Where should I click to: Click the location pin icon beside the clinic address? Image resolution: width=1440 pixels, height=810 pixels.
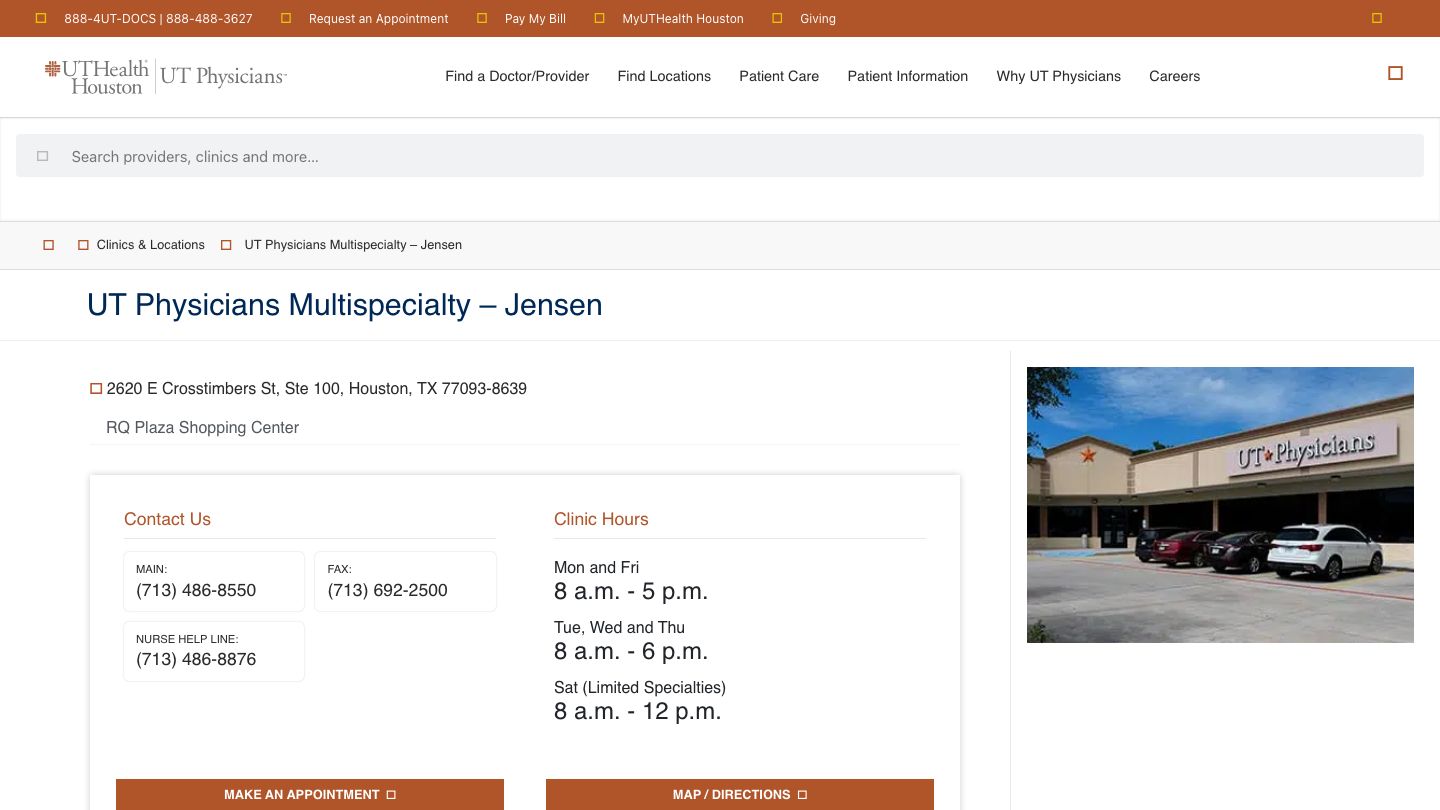[96, 388]
